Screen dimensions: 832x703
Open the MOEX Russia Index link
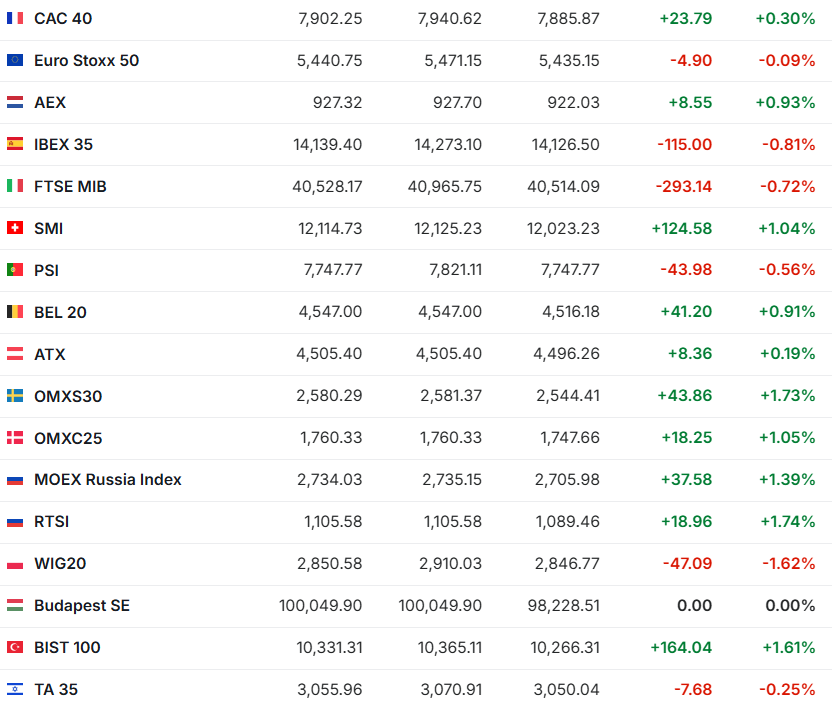(x=108, y=479)
